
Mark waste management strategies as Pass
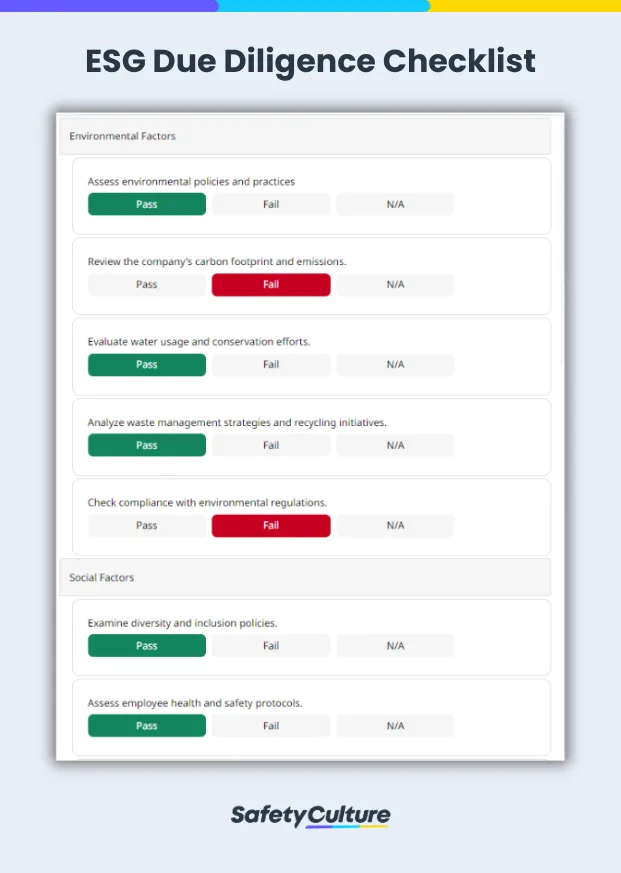pos(146,445)
